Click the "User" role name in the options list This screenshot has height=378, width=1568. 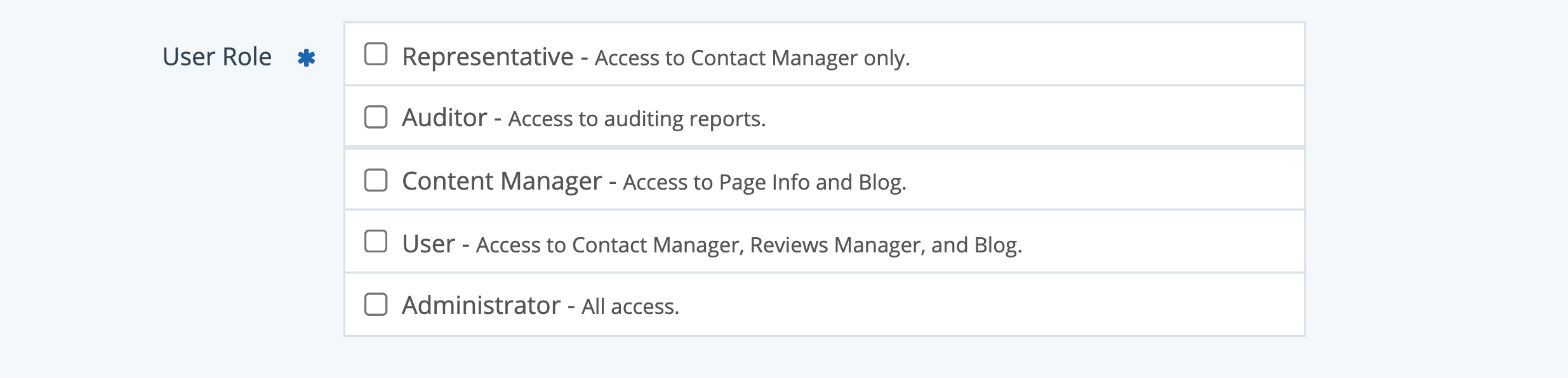click(429, 244)
